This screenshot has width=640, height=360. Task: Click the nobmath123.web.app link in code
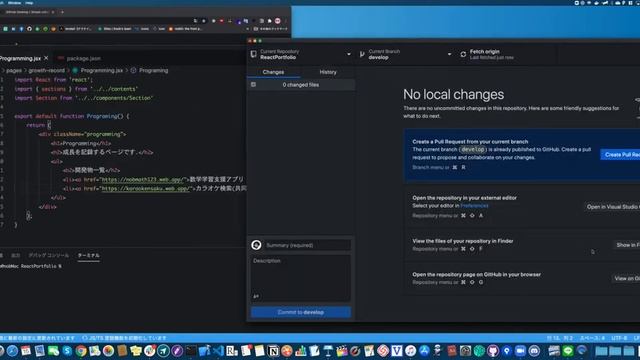click(x=144, y=179)
